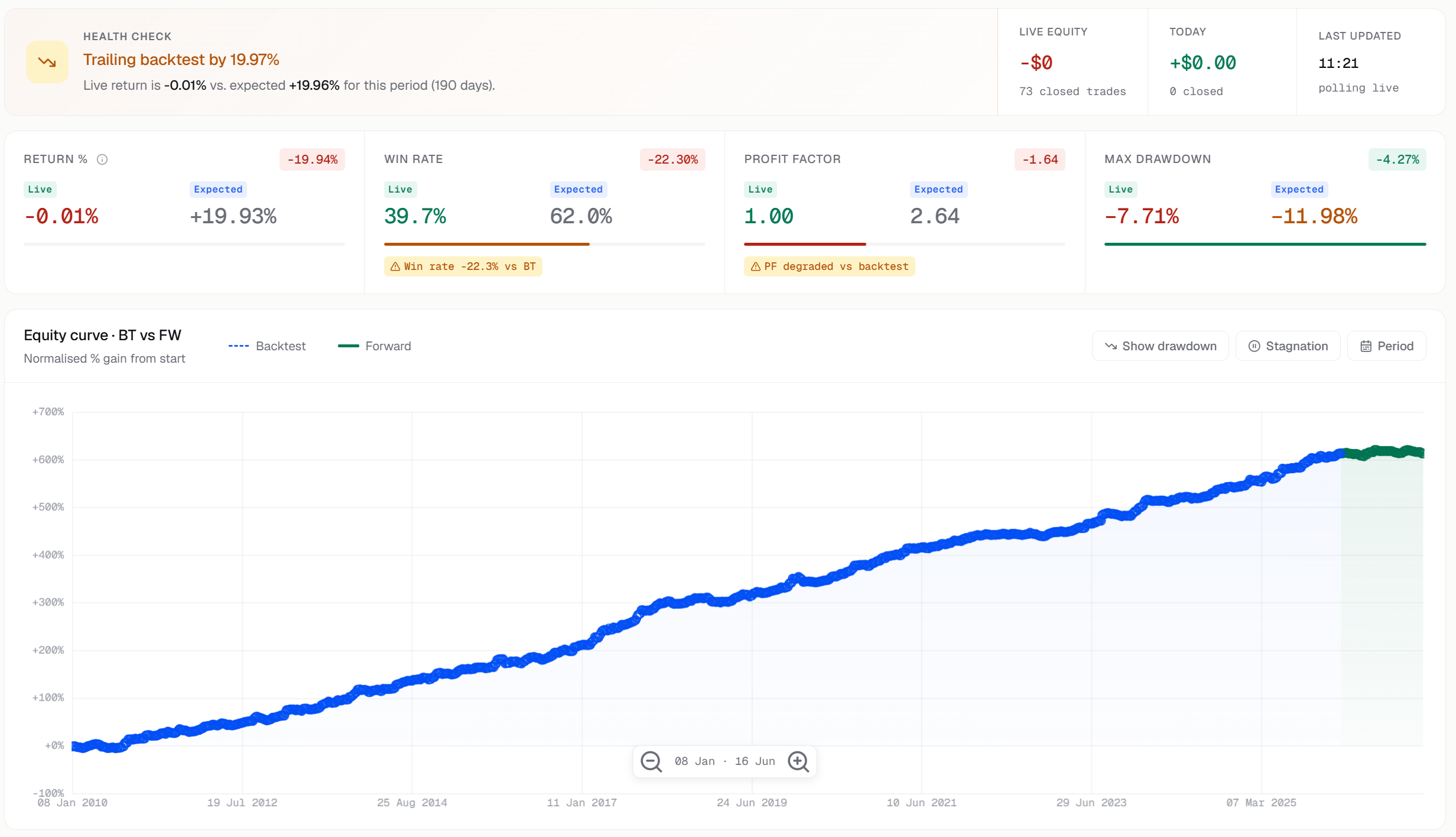1456x837 pixels.
Task: Click the trailing-down health check icon
Action: (47, 62)
